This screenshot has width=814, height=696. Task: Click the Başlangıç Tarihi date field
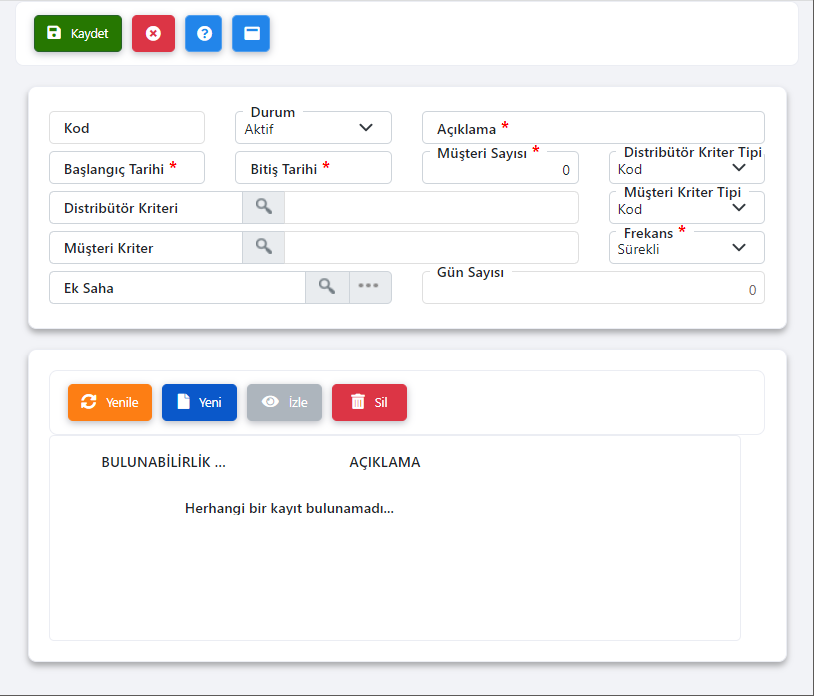(x=127, y=168)
